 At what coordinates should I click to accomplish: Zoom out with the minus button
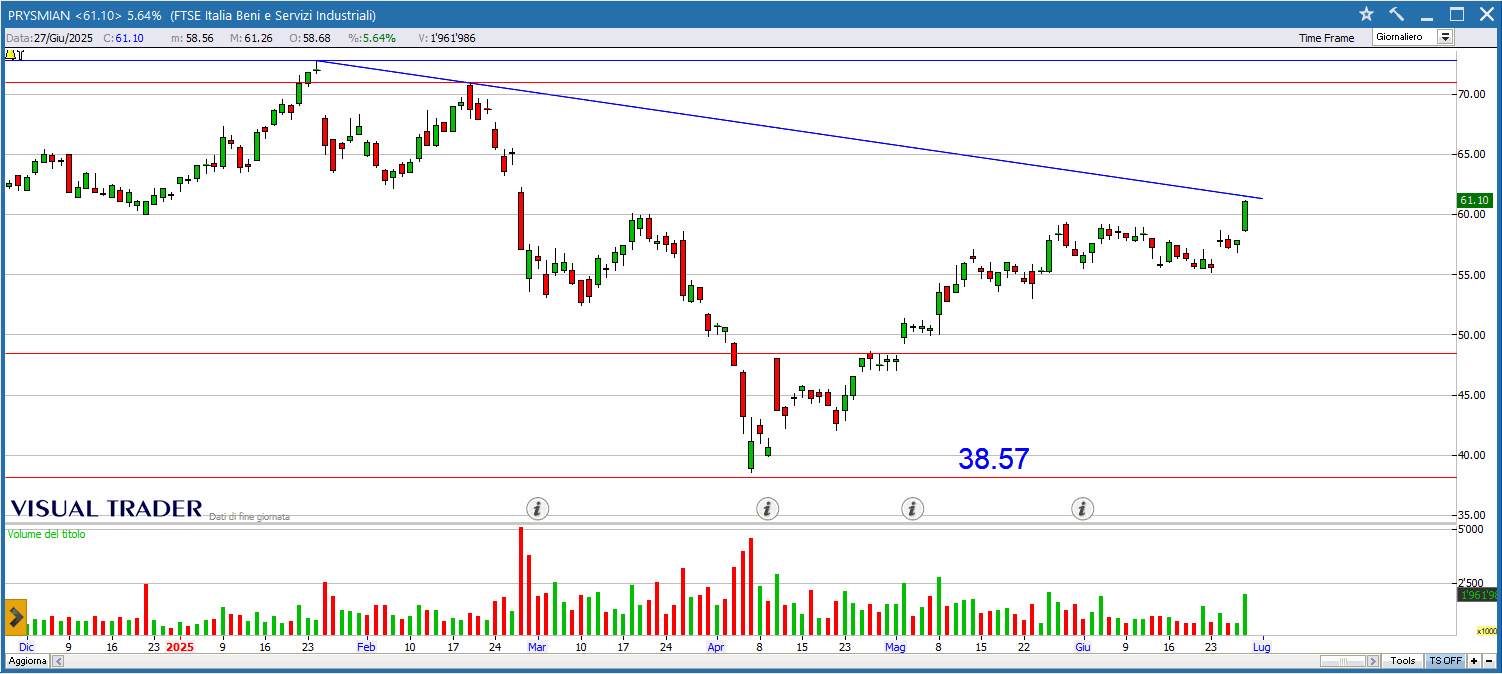pos(1489,661)
